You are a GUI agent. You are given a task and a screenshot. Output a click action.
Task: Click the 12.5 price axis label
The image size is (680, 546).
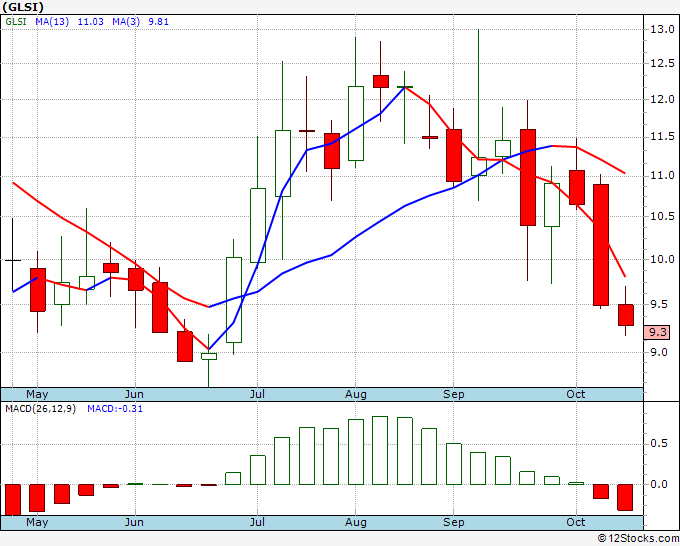pyautogui.click(x=662, y=63)
